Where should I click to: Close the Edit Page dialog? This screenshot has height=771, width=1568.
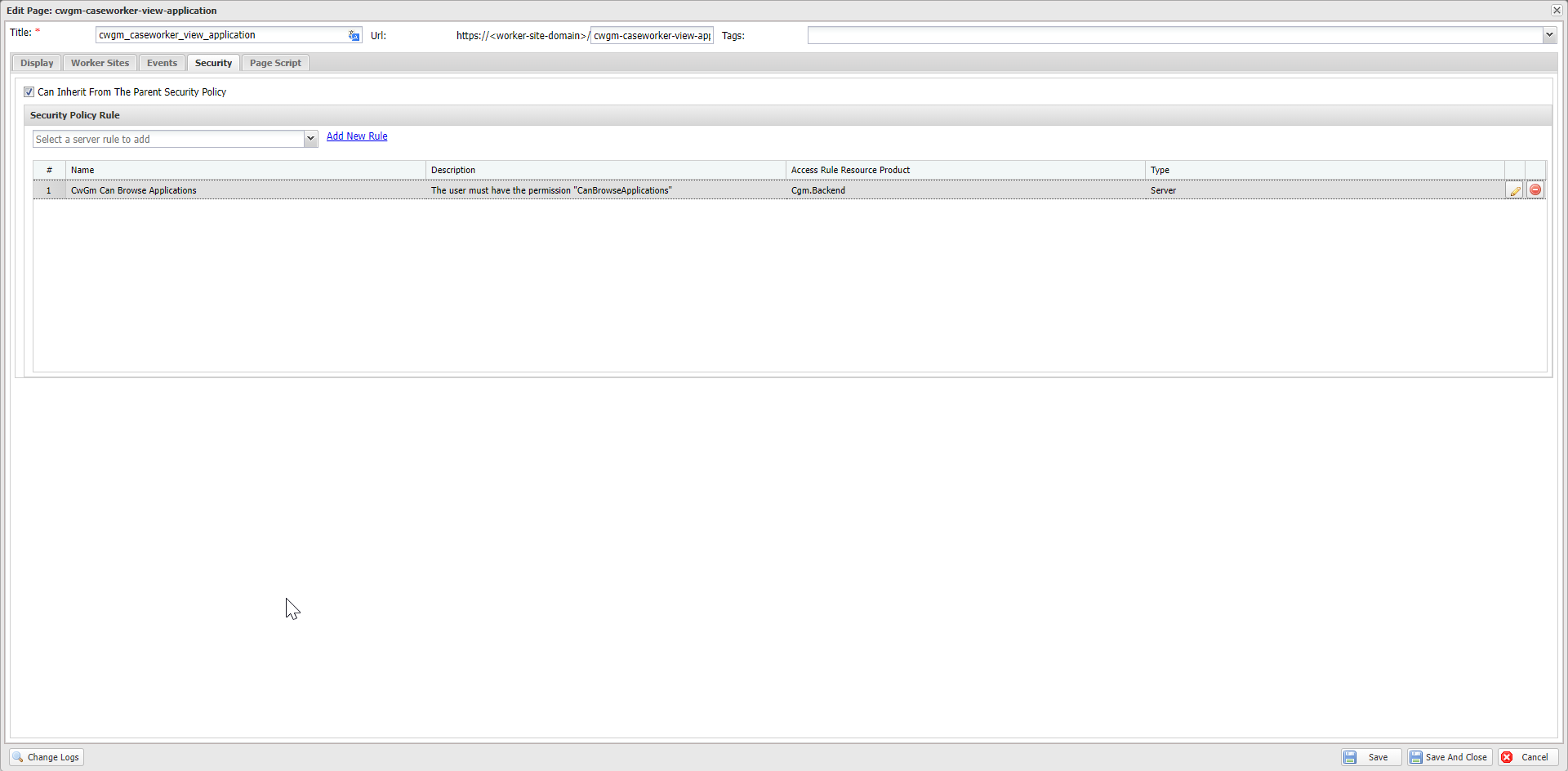click(1557, 11)
